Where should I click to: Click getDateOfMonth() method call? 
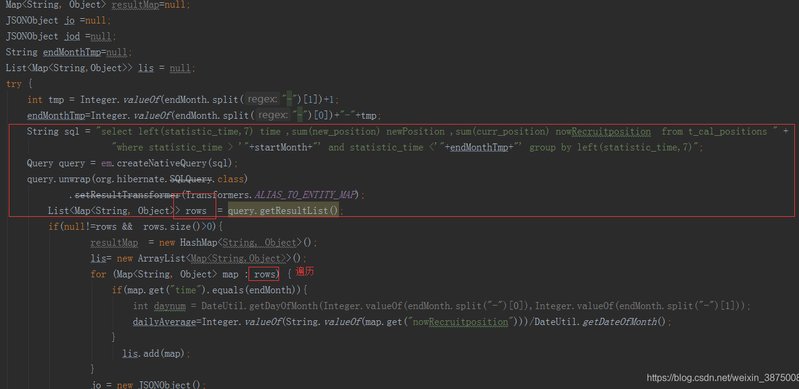pos(624,322)
